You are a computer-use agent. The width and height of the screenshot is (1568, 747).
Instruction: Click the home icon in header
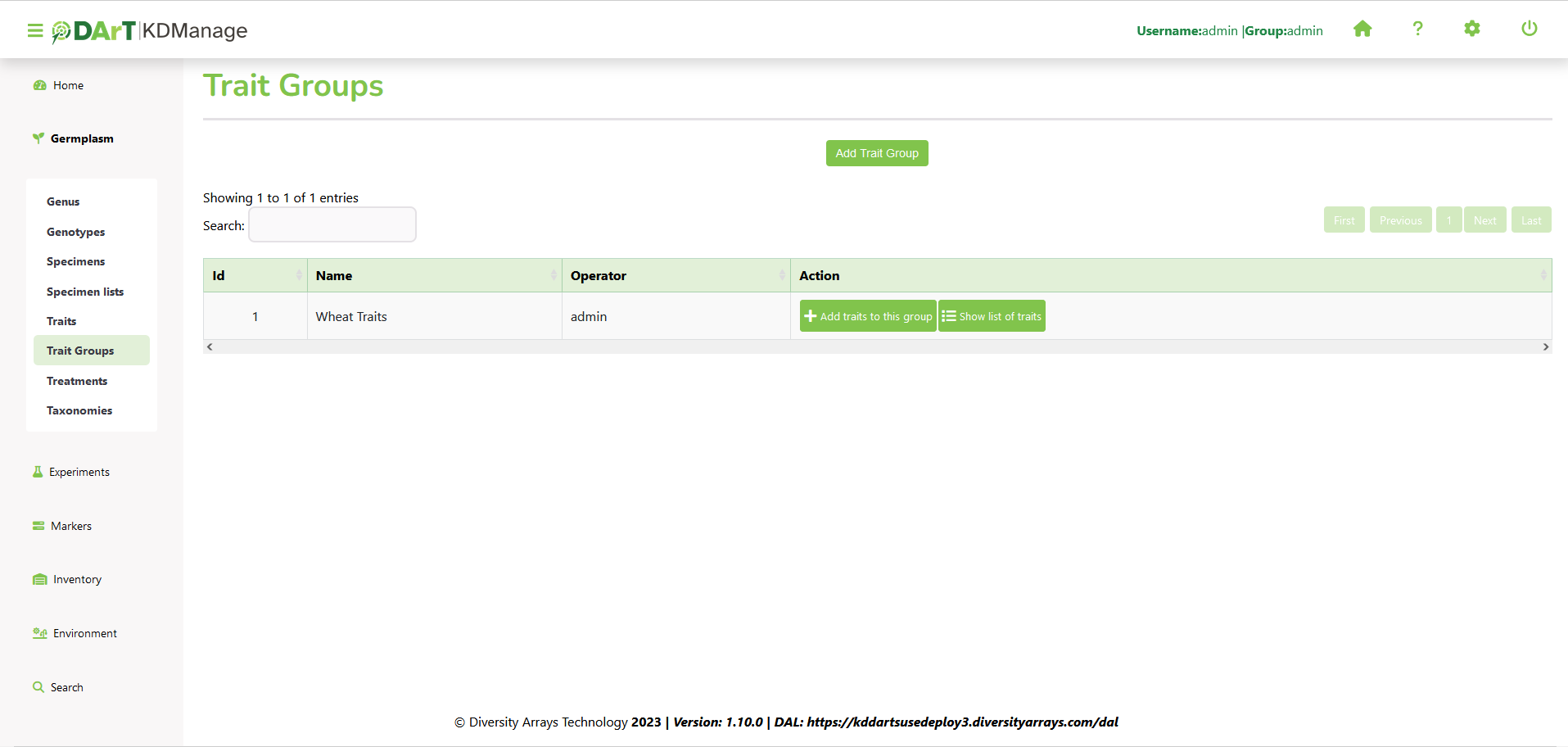point(1362,29)
